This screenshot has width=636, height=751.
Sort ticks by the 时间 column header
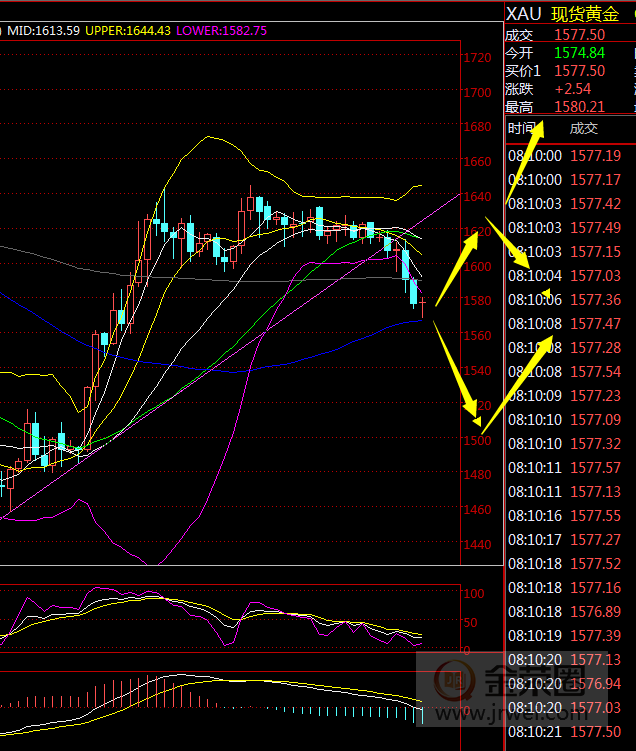(521, 128)
